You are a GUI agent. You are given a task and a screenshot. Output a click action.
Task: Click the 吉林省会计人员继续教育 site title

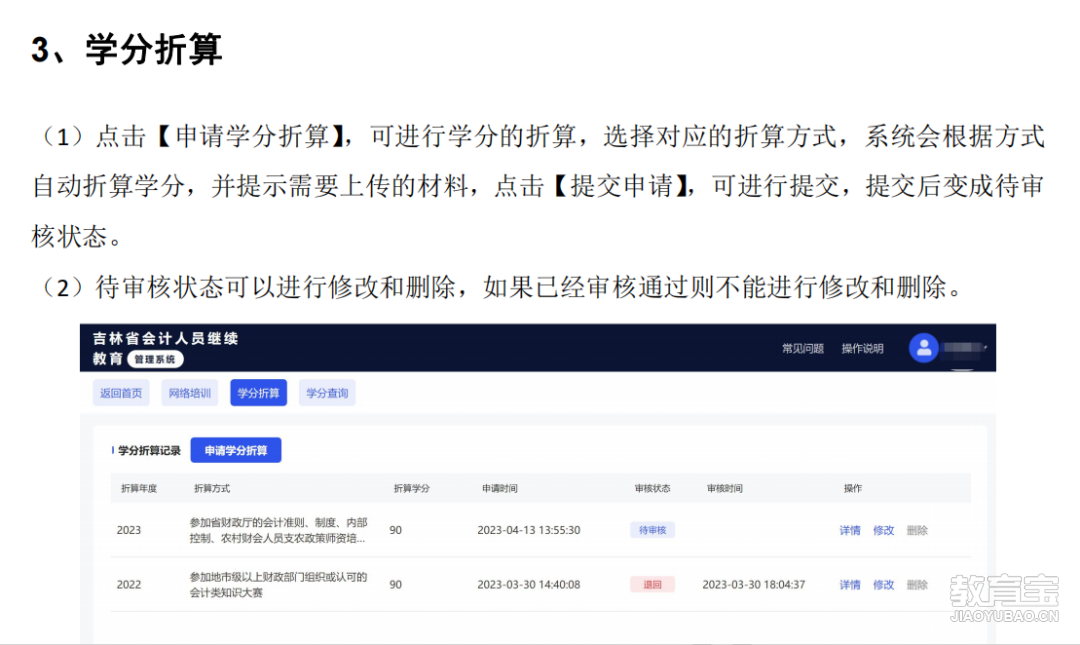pos(165,348)
